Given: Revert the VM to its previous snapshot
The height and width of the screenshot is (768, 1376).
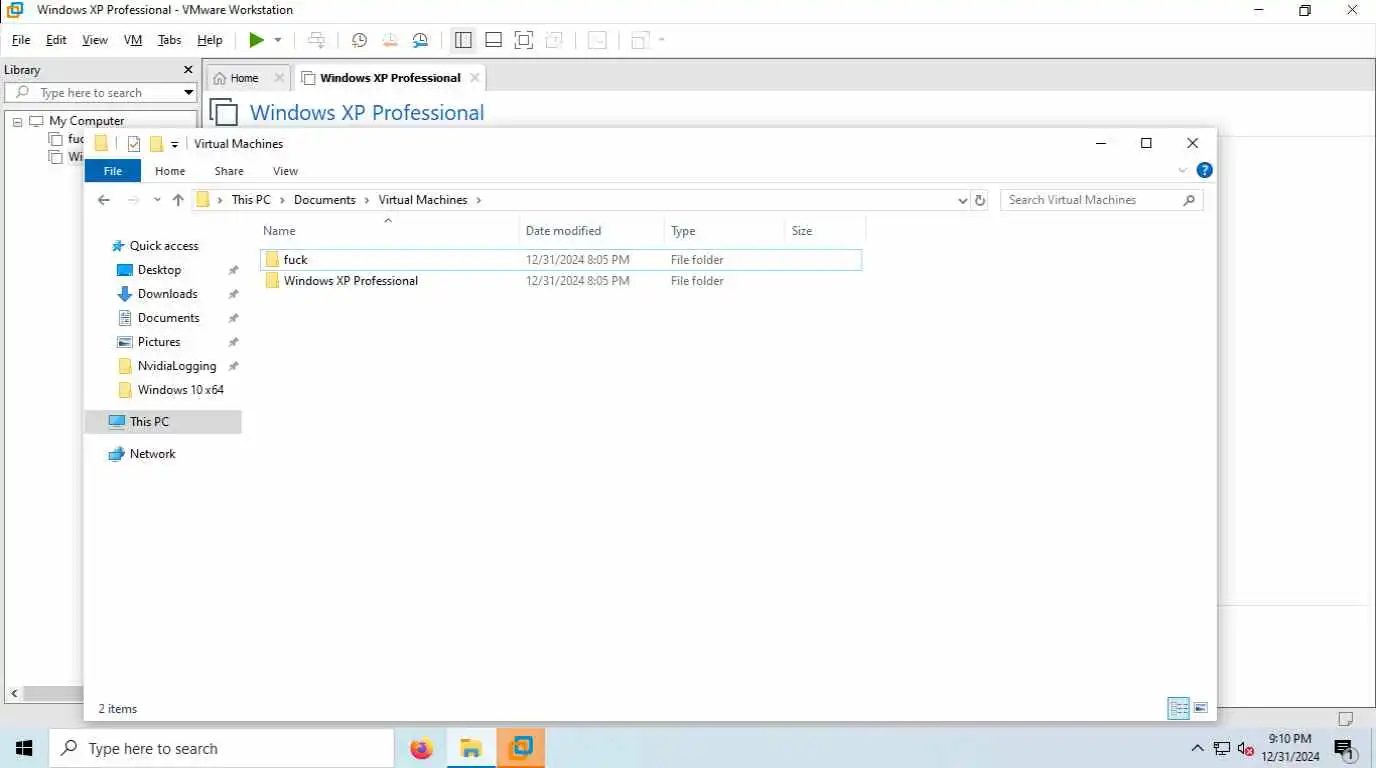Looking at the screenshot, I should click(x=389, y=40).
